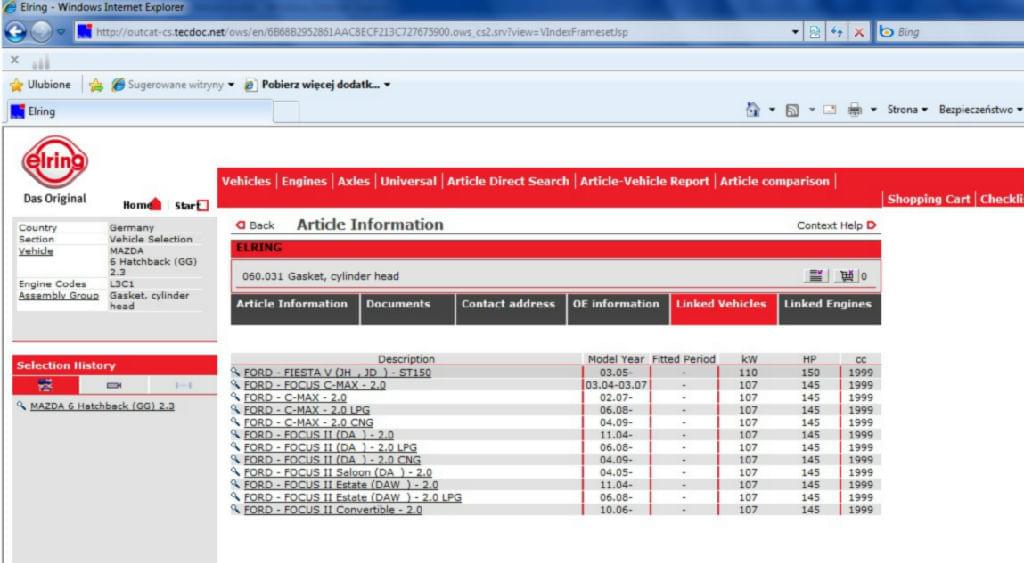Click the add to cart icon for gasket
Viewport: 1024px width, 563px height.
846,276
